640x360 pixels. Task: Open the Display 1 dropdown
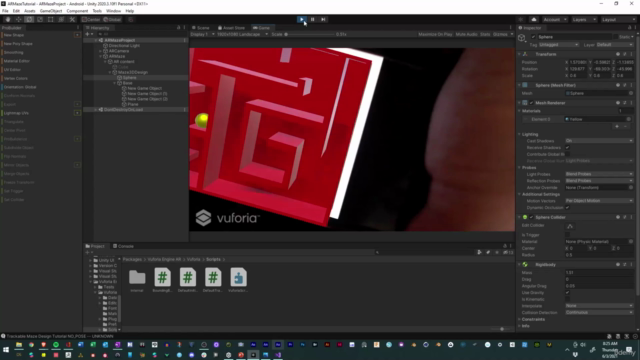pos(202,34)
